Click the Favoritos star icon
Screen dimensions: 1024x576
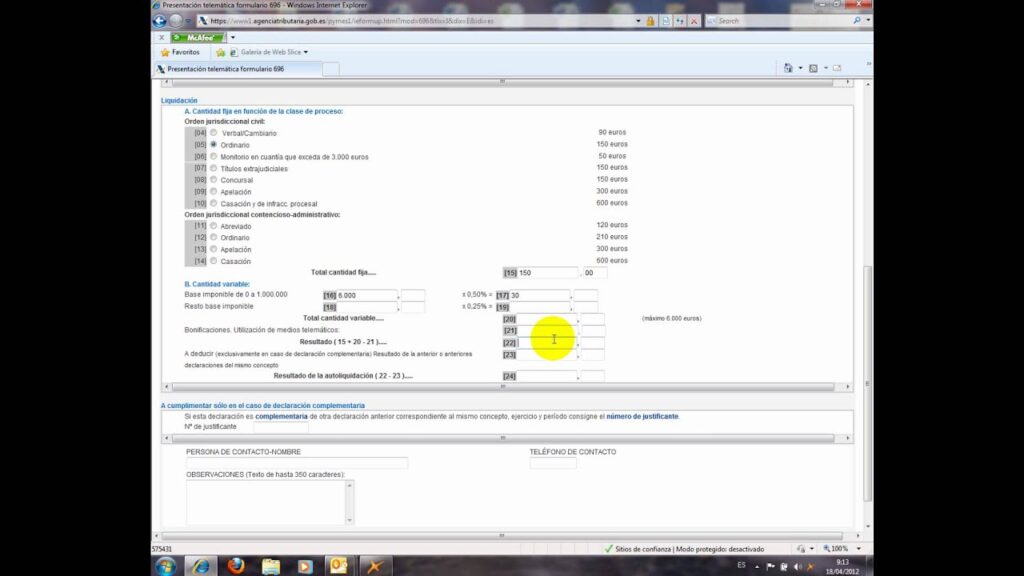(x=165, y=52)
